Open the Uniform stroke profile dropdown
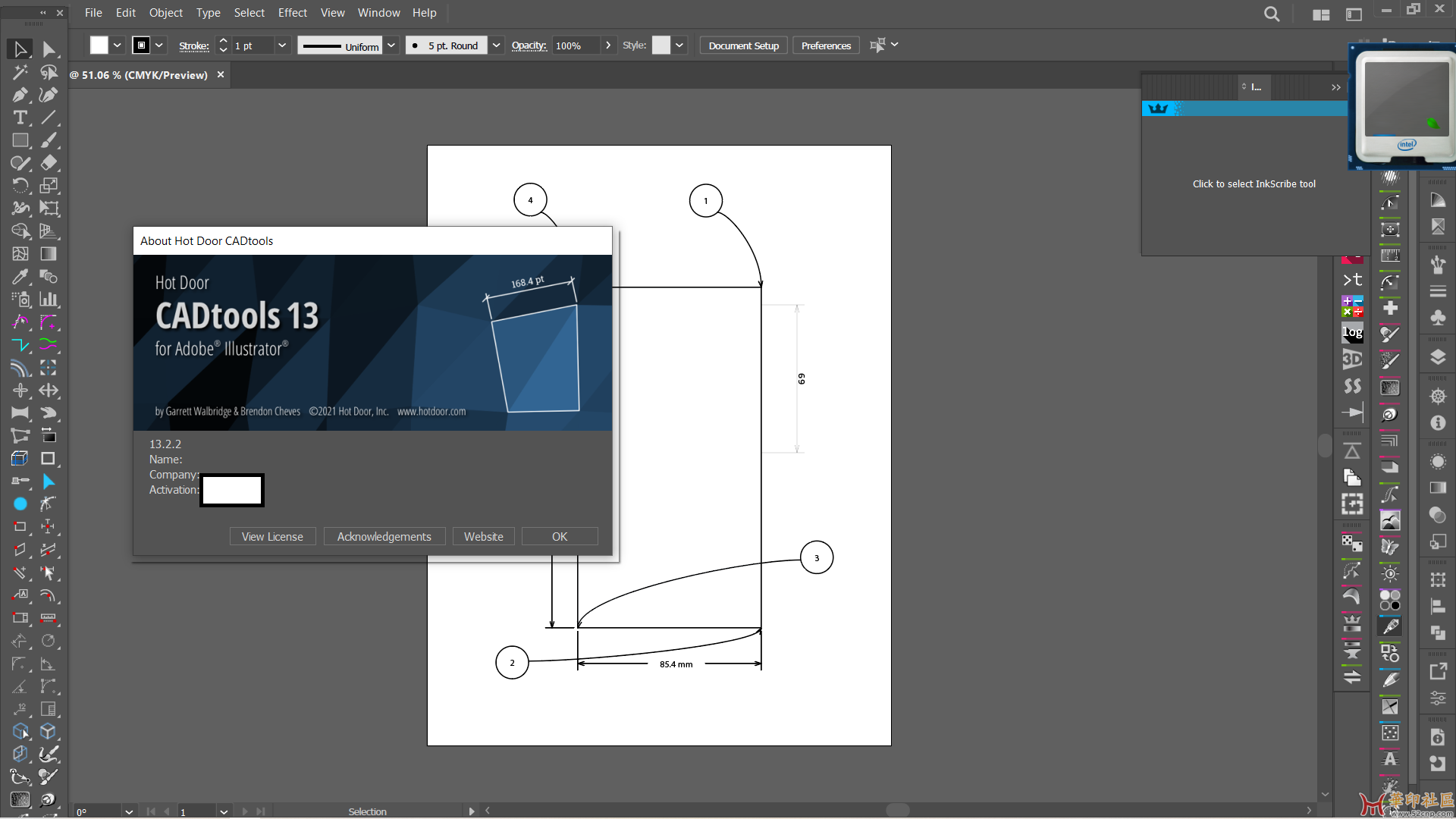Viewport: 1456px width, 819px height. point(391,45)
